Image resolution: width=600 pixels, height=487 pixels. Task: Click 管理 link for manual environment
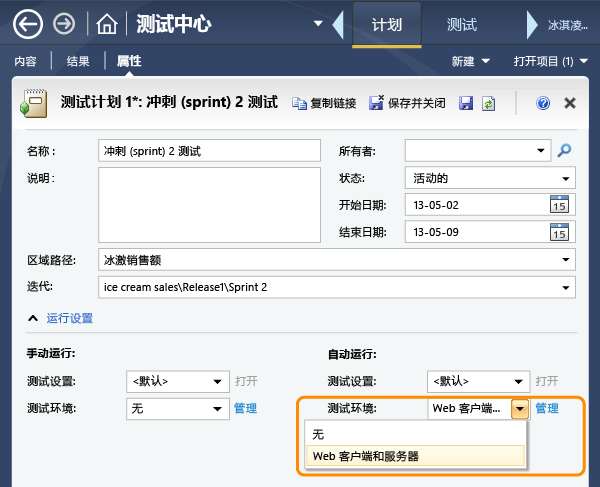pos(245,408)
